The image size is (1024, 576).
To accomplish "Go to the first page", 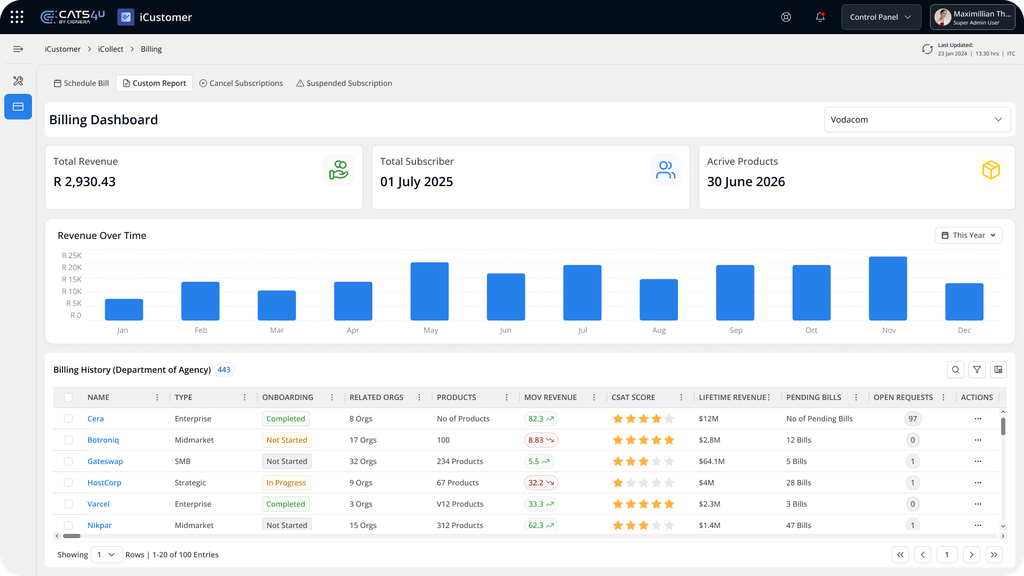I will (901, 554).
